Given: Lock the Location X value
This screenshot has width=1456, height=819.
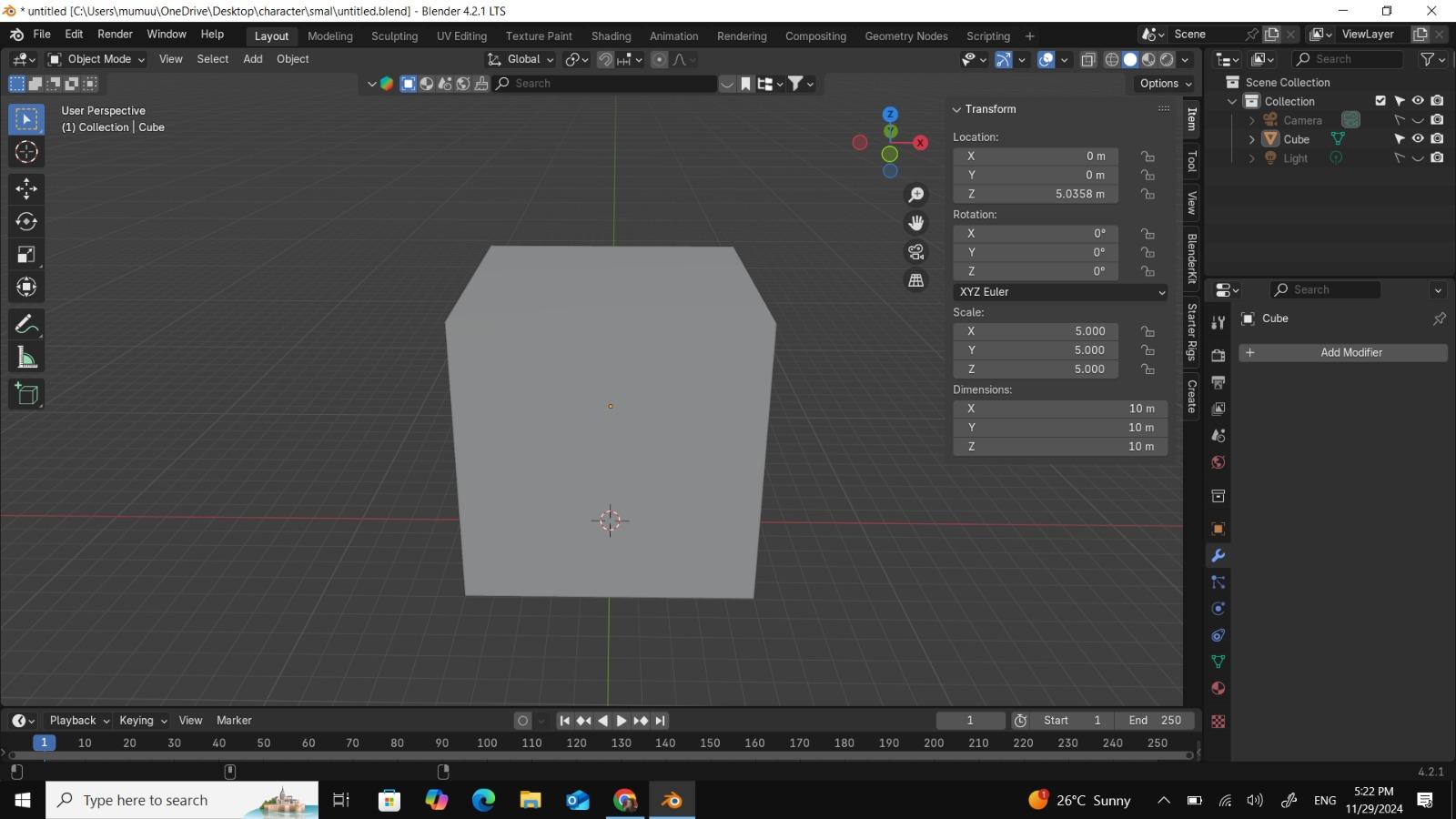Looking at the screenshot, I should tap(1148, 157).
